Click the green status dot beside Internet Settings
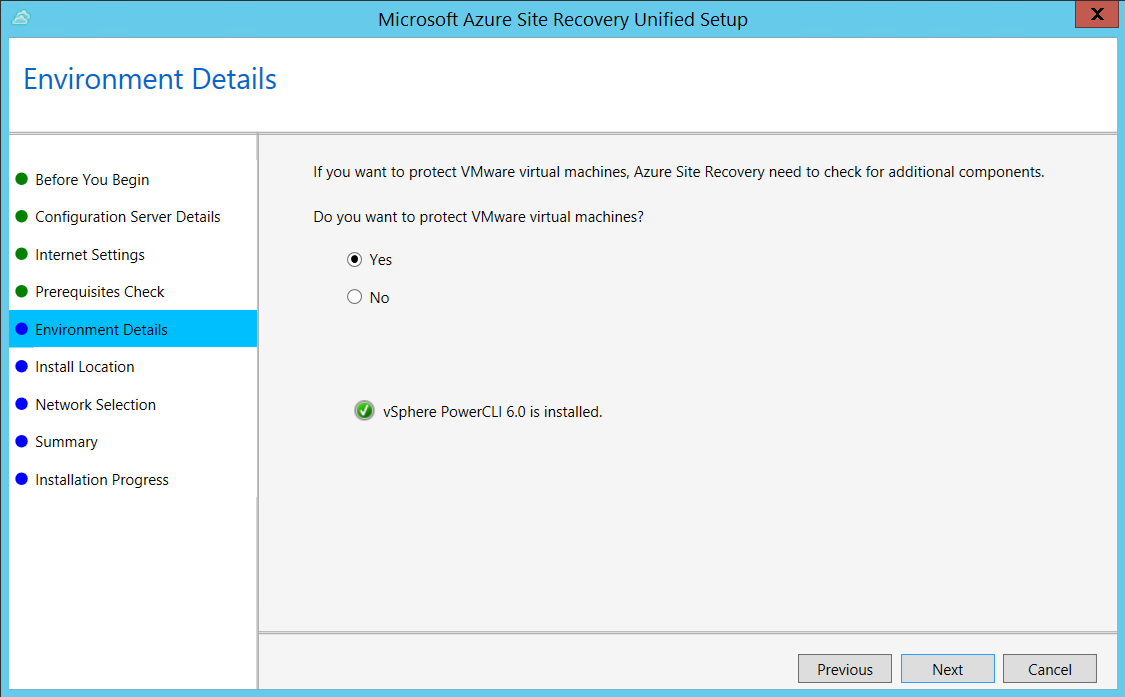The height and width of the screenshot is (697, 1125). [24, 254]
